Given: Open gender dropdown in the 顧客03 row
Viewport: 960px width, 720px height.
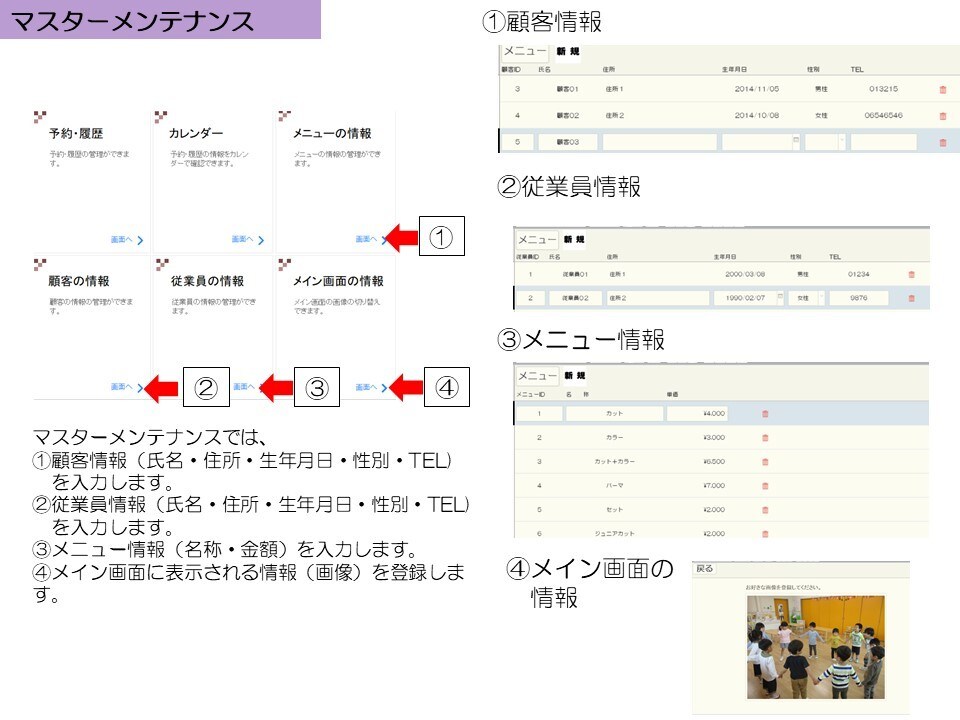Looking at the screenshot, I should (x=842, y=141).
